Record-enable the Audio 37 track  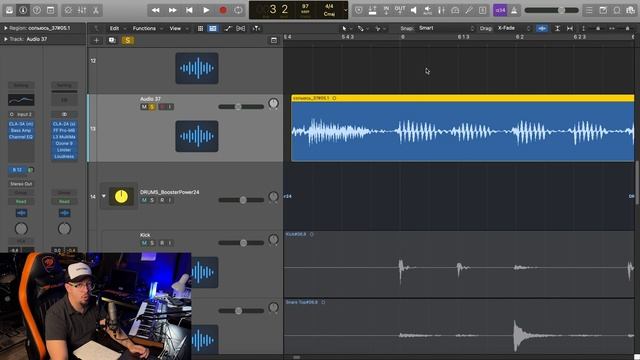click(x=162, y=107)
